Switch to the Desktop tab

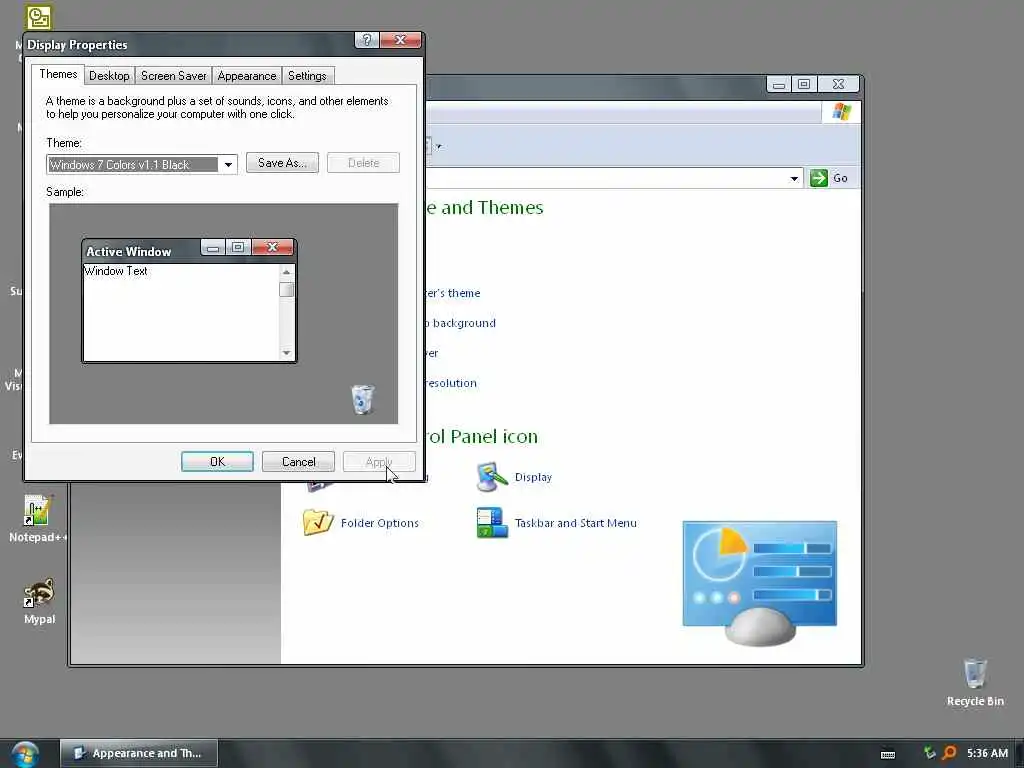point(109,76)
